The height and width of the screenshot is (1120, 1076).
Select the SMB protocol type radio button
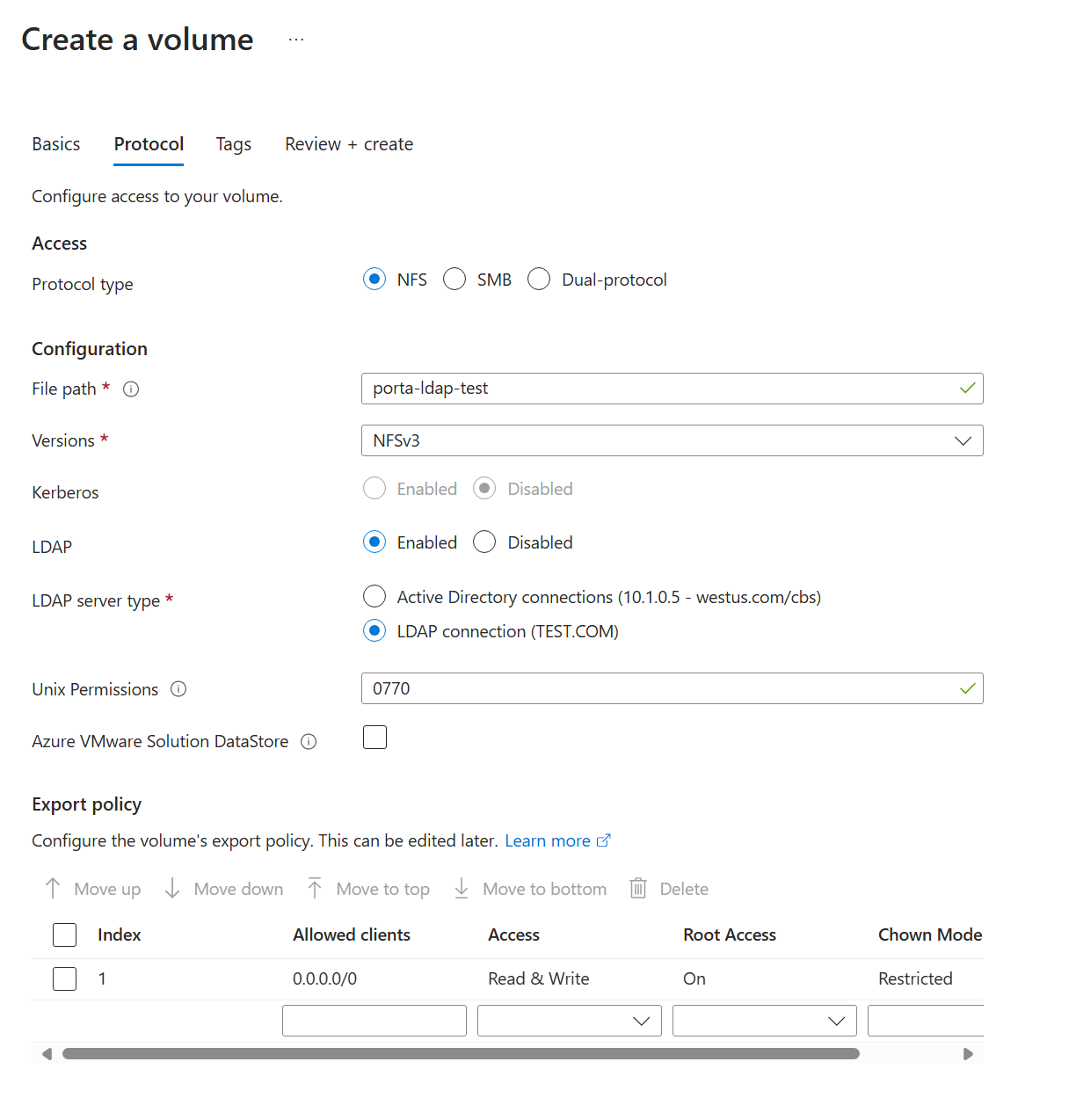[x=454, y=279]
